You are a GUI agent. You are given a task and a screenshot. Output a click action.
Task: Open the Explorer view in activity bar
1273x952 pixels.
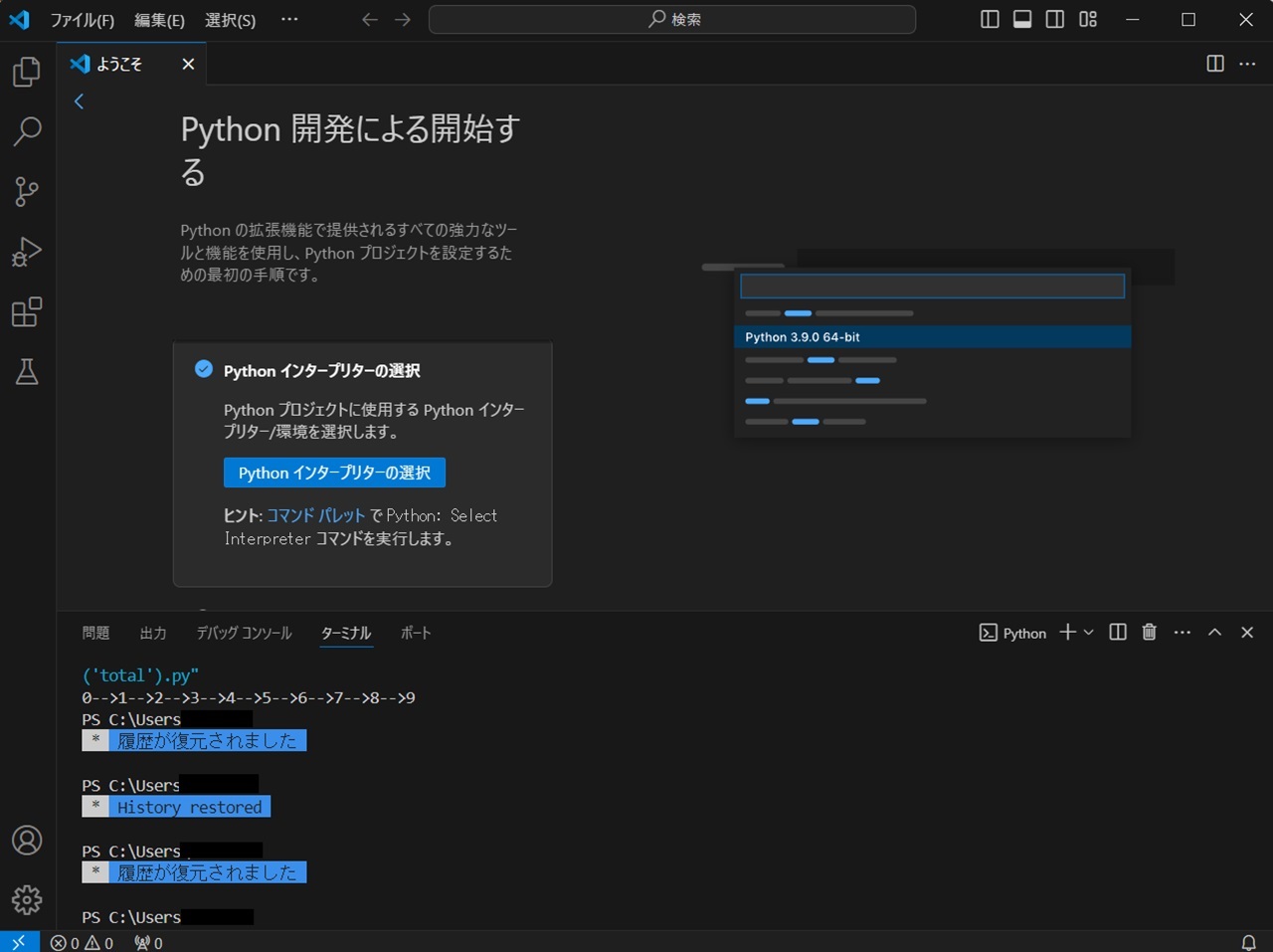[27, 72]
